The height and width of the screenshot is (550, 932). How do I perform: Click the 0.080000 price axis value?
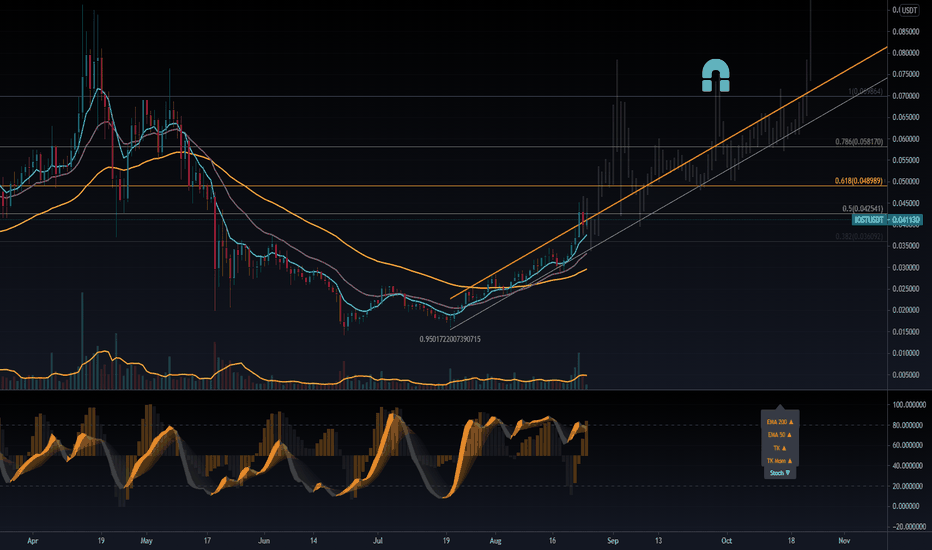[905, 53]
